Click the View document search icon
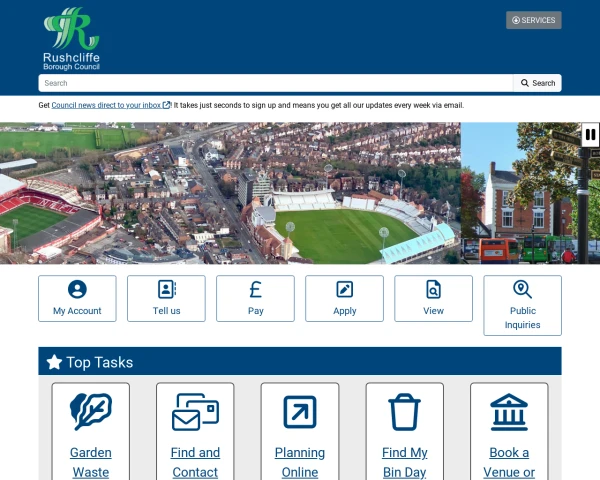600x480 pixels. tap(434, 289)
